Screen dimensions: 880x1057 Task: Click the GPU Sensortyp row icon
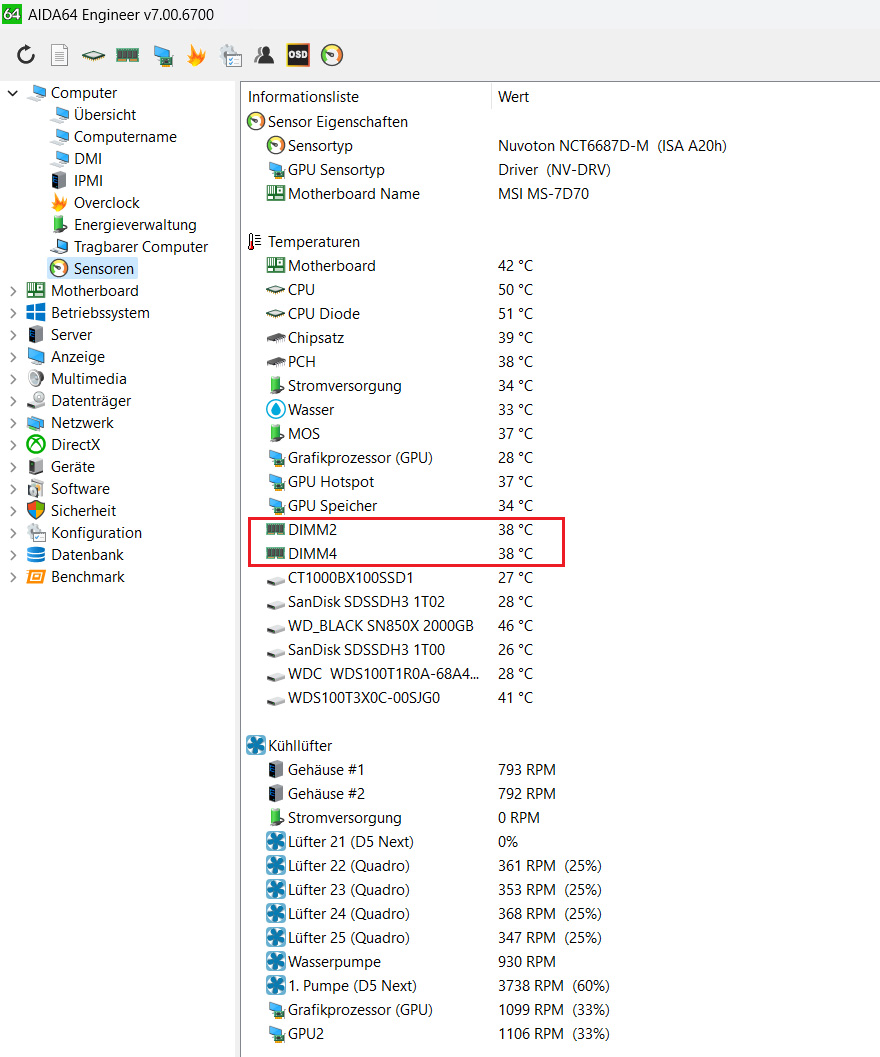click(x=276, y=170)
